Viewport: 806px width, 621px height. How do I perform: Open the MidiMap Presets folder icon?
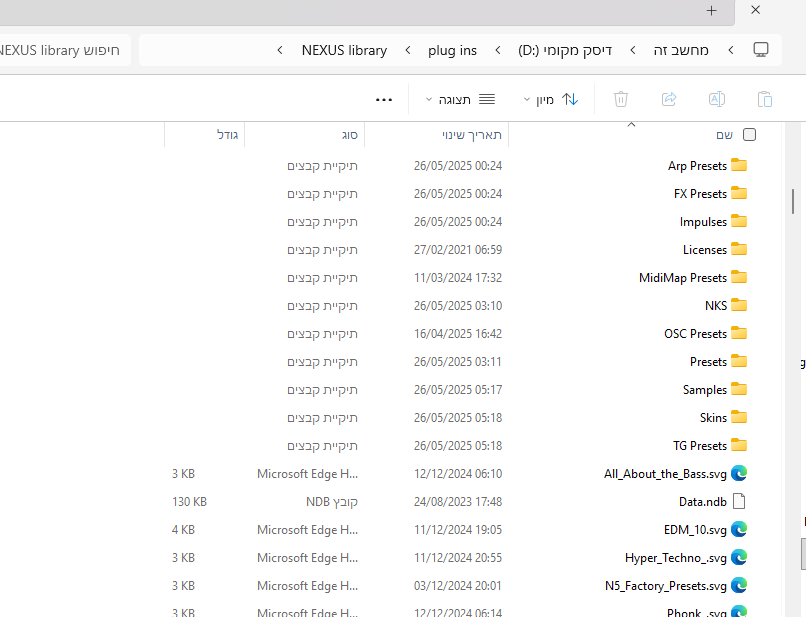pyautogui.click(x=739, y=277)
